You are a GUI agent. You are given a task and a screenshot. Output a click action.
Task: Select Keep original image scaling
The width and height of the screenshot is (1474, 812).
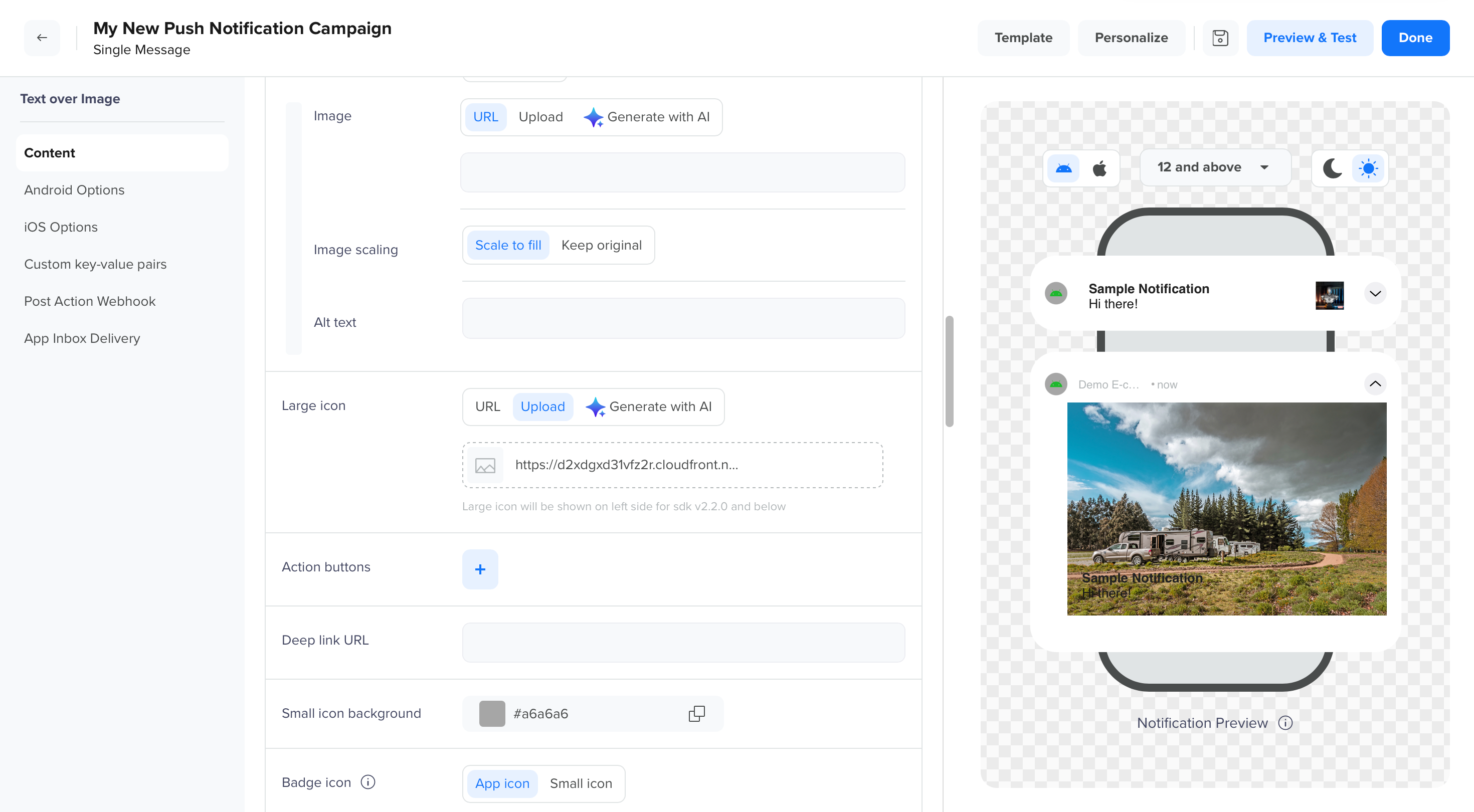click(601, 245)
